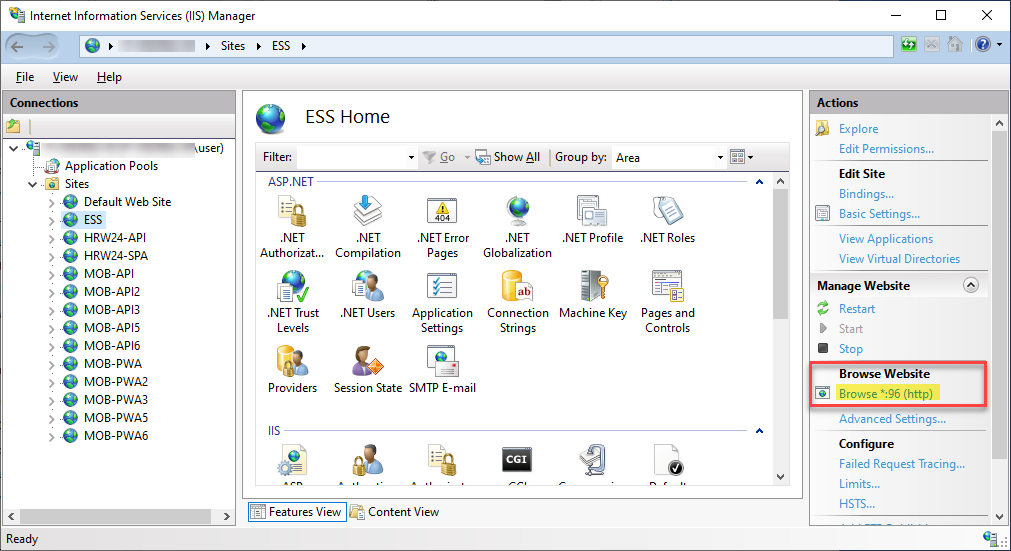Open Advanced Settings link
Screen dimensions: 1011x551
pyautogui.click(x=892, y=419)
